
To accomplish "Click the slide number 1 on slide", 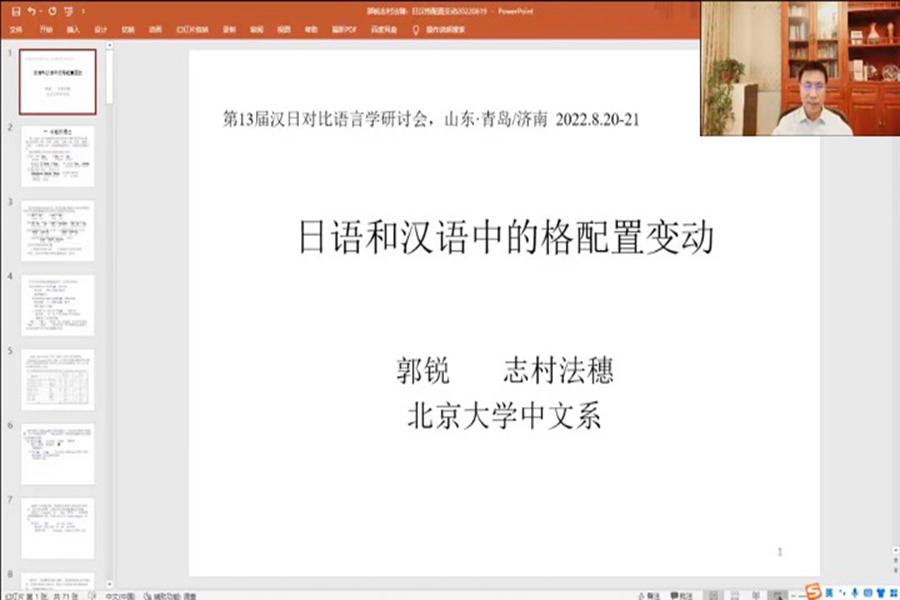I will point(779,552).
